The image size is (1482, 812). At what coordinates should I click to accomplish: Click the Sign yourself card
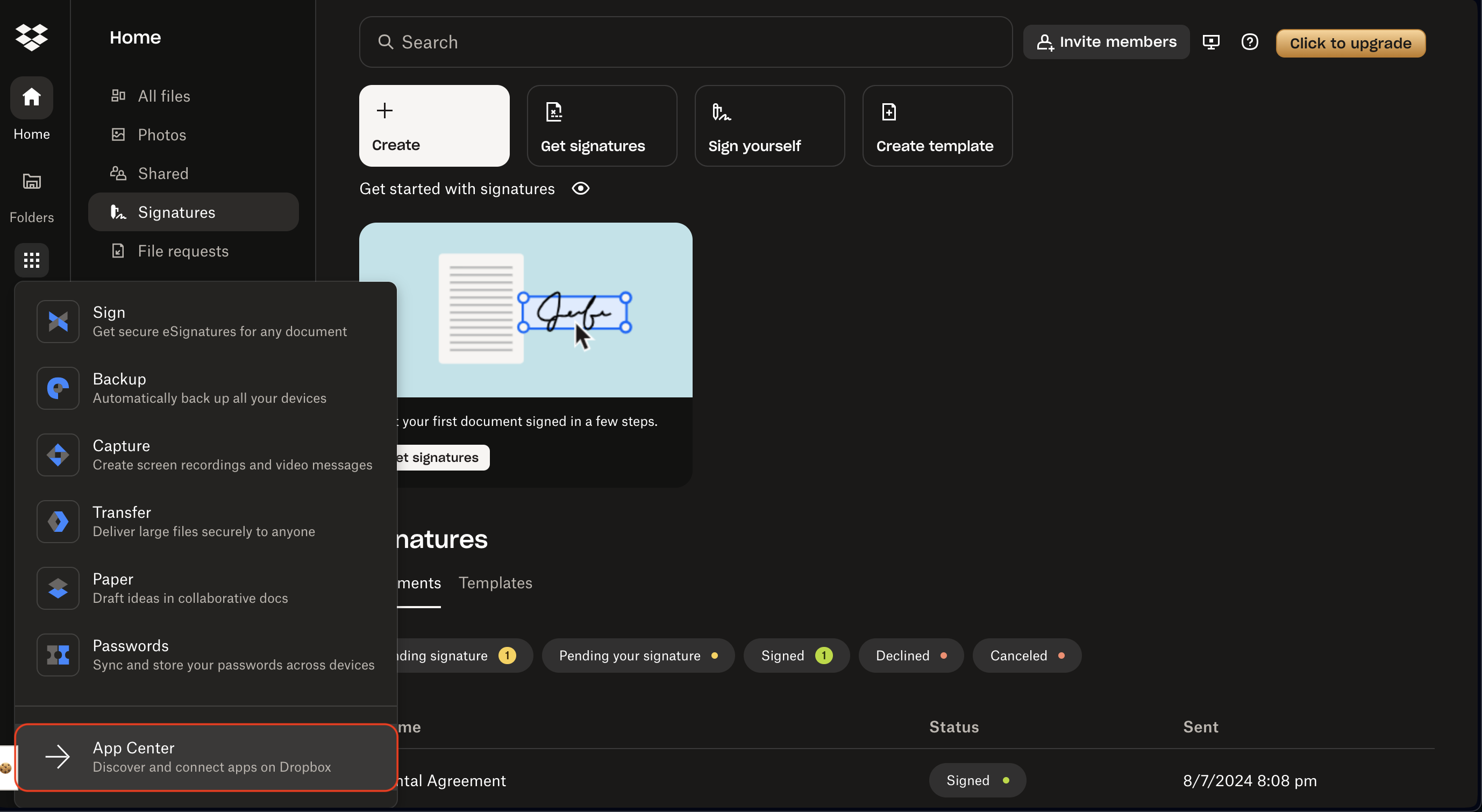pos(769,126)
